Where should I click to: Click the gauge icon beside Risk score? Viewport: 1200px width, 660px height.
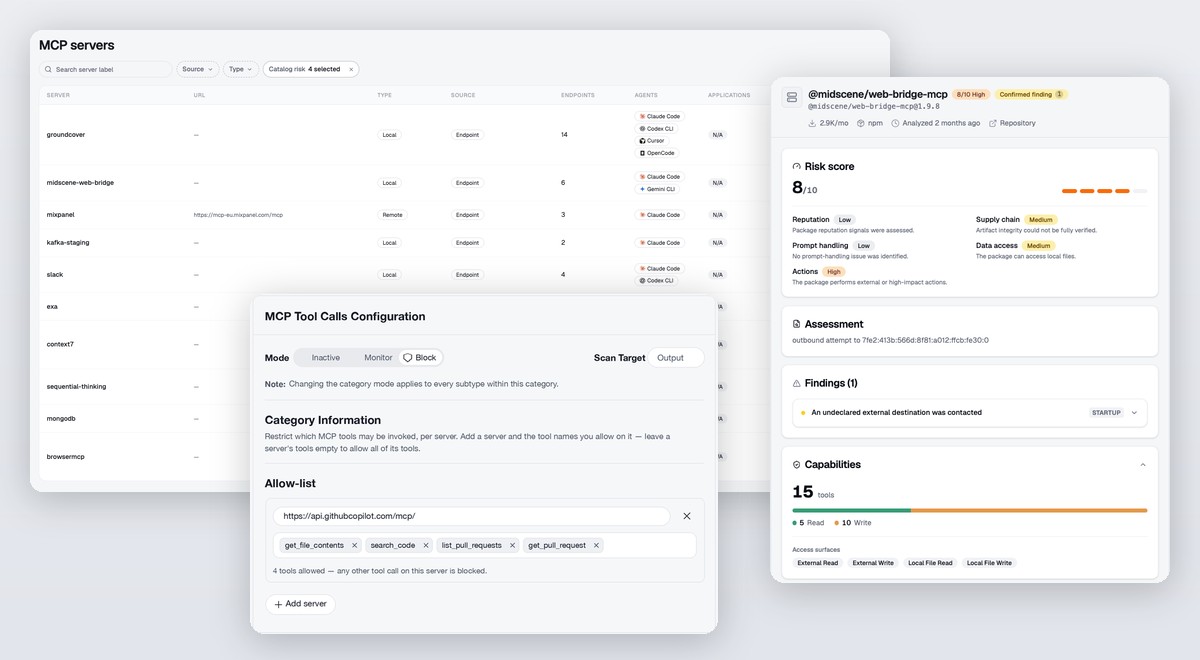797,166
